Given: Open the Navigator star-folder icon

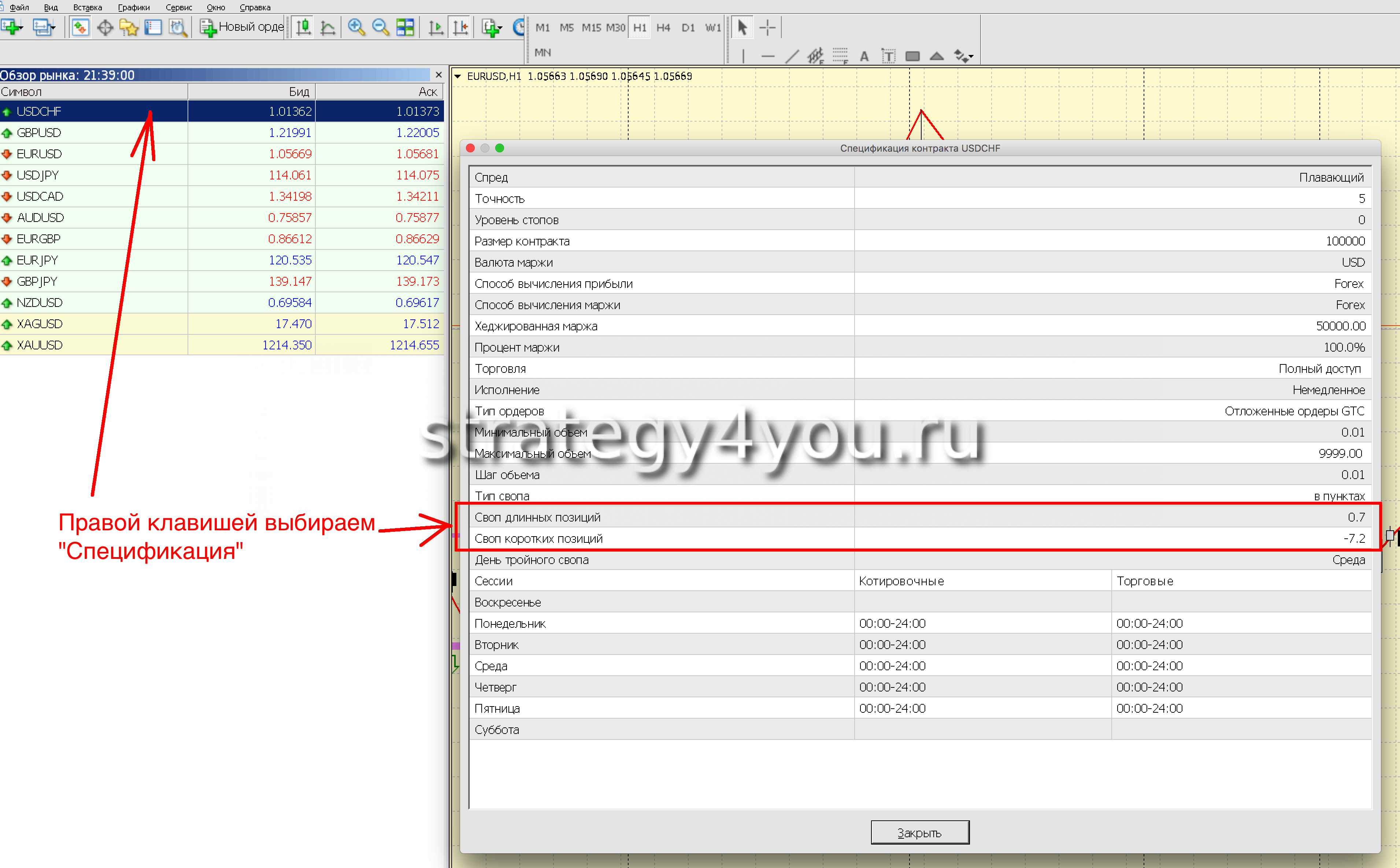Looking at the screenshot, I should click(x=129, y=27).
